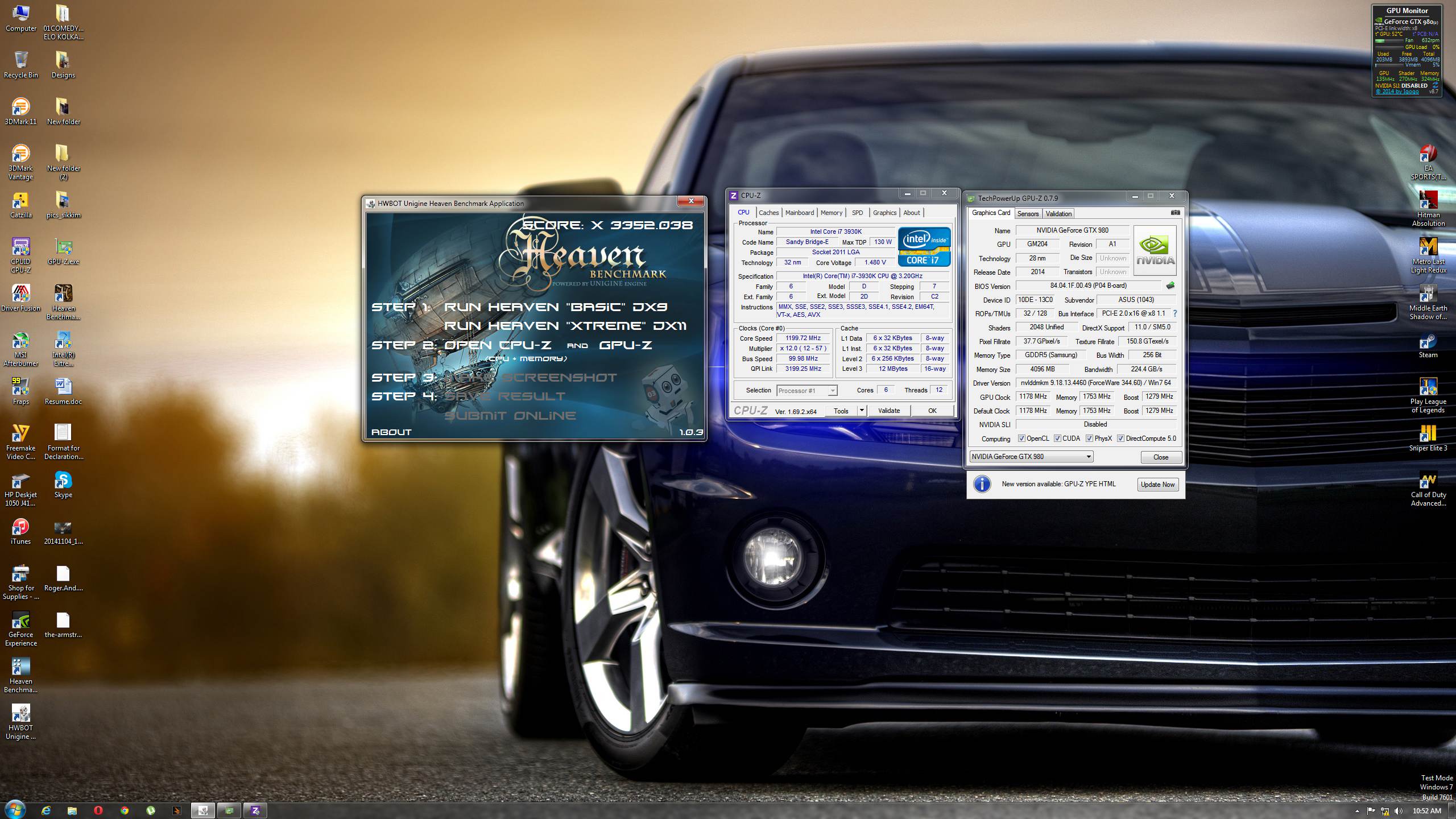Click the OK button in CPU-Z
The image size is (1456, 819).
coord(932,411)
